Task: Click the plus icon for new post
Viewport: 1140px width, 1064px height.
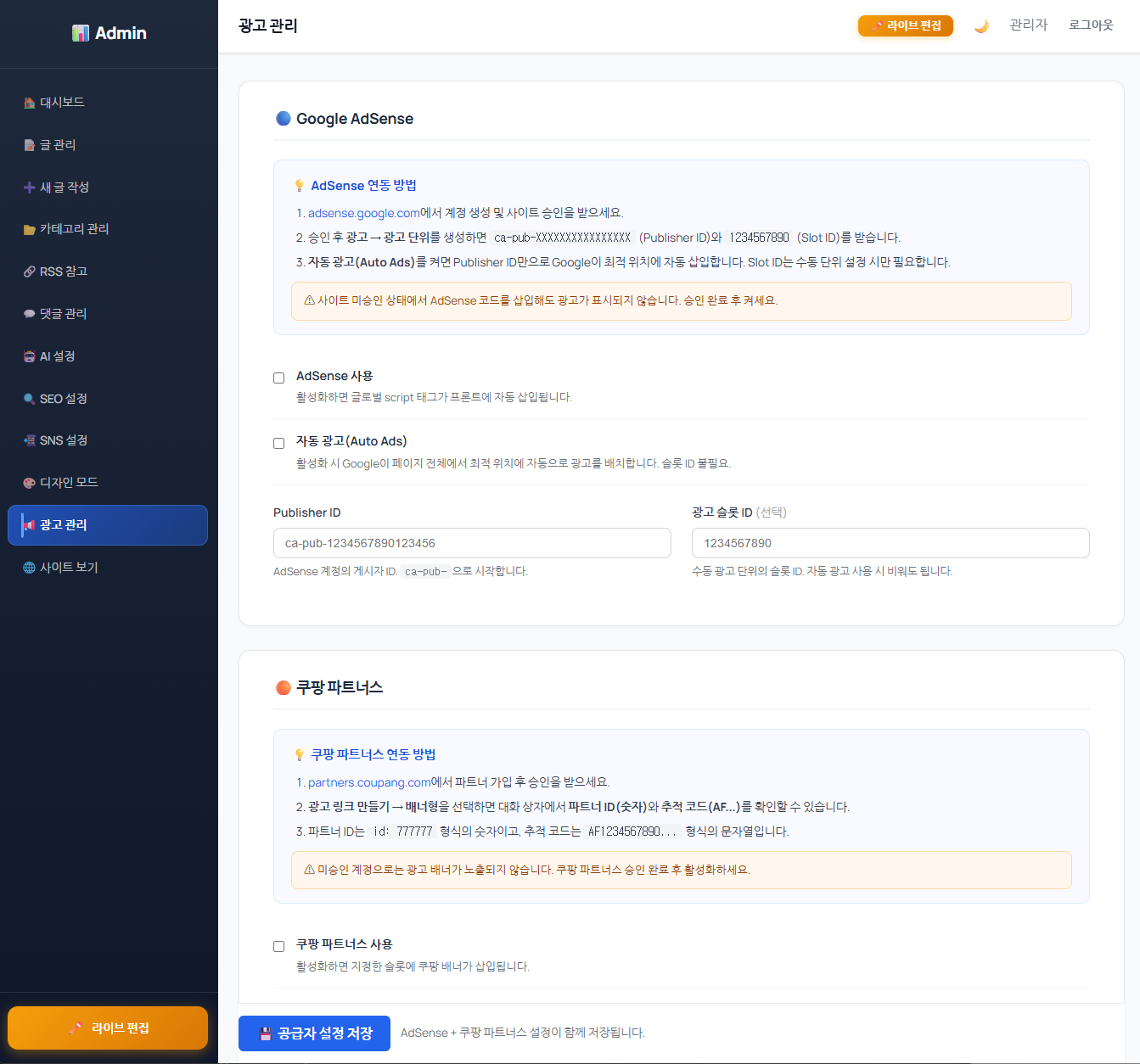Action: coord(30,188)
